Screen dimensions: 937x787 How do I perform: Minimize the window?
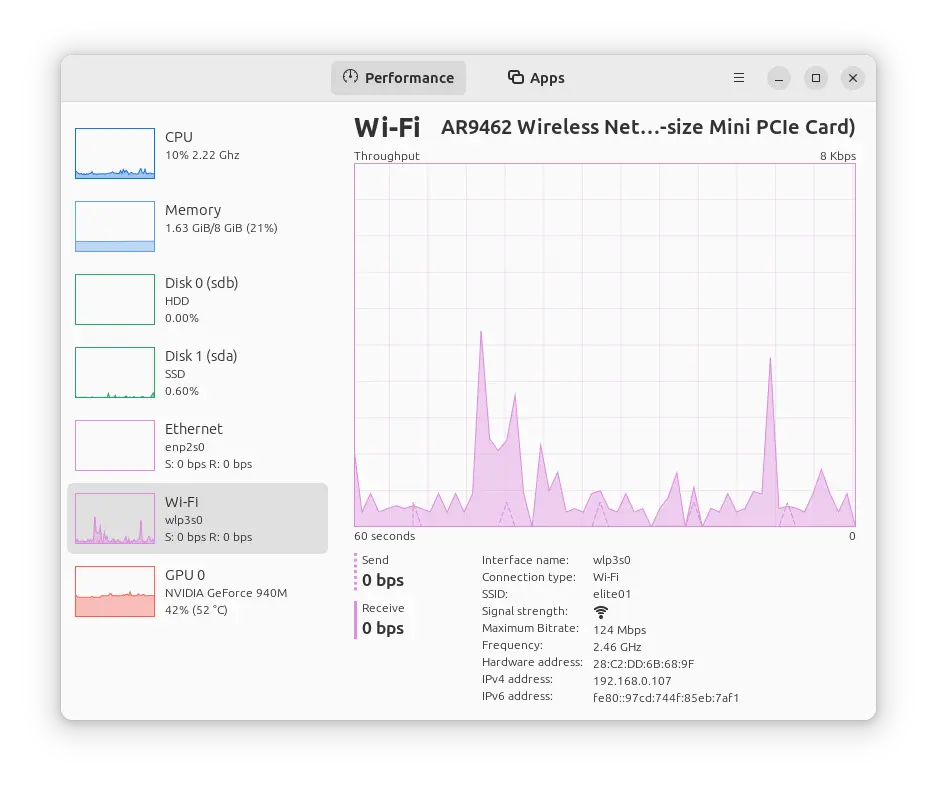tap(779, 78)
